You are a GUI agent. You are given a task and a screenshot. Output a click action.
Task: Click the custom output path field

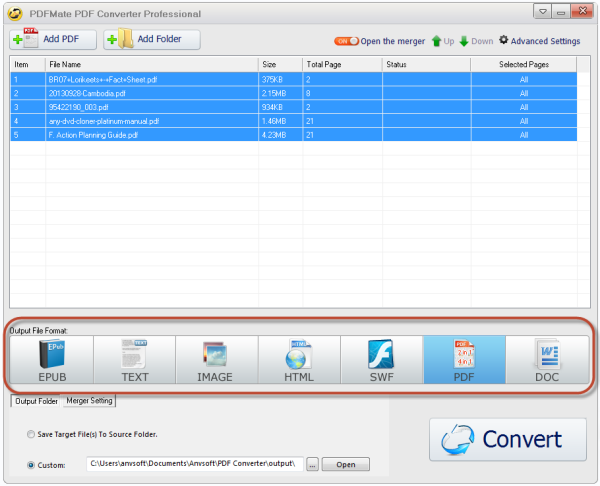195,464
